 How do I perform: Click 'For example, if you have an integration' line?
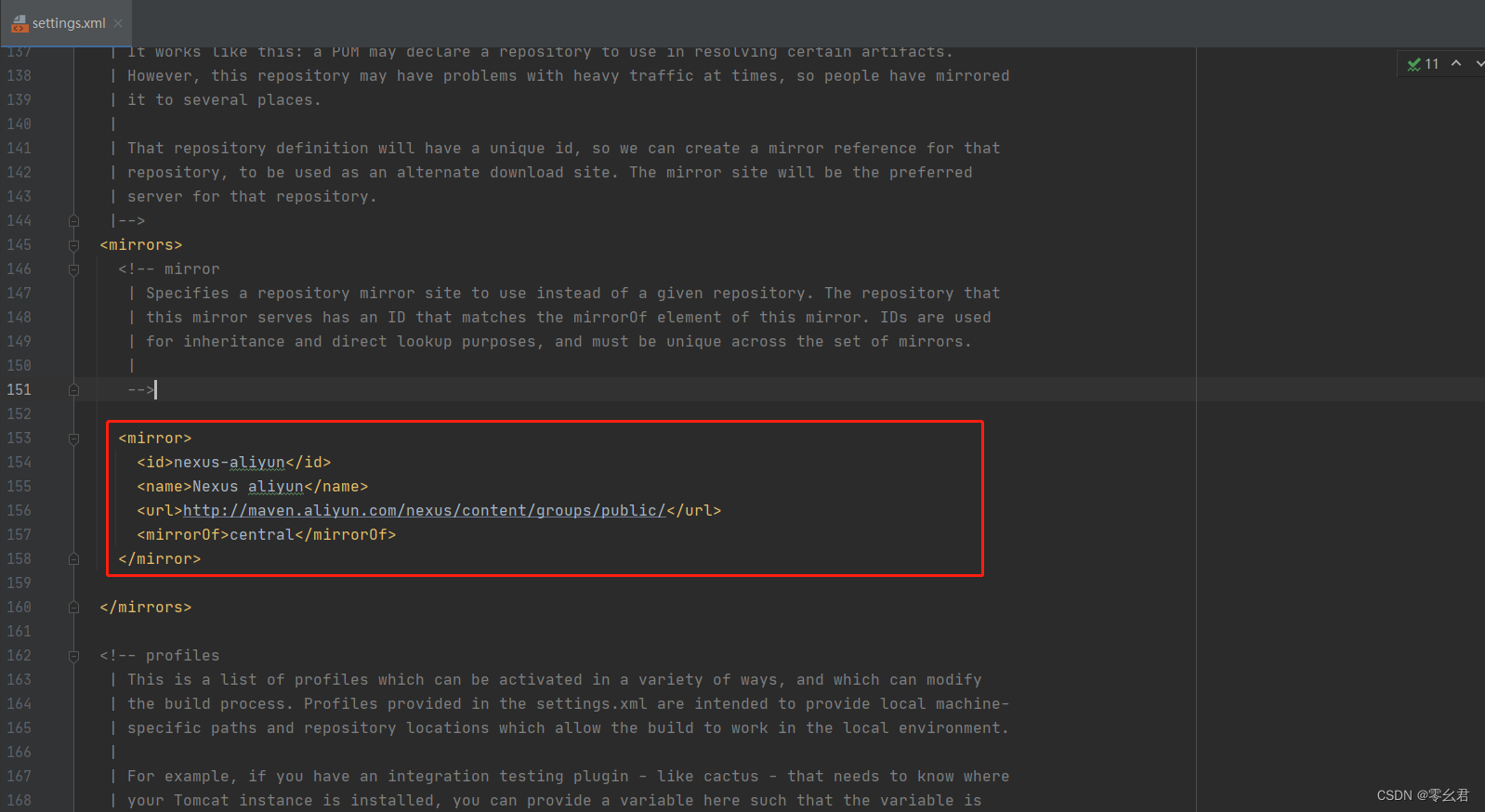[568, 777]
